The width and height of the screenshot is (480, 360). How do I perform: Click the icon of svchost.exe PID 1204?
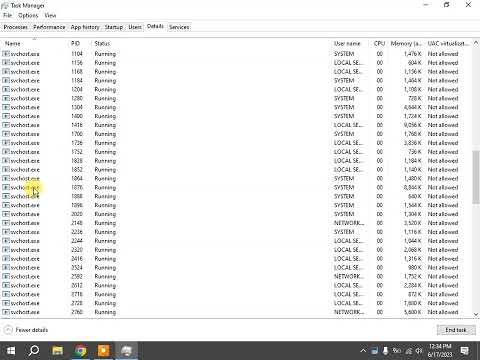(x=6, y=89)
